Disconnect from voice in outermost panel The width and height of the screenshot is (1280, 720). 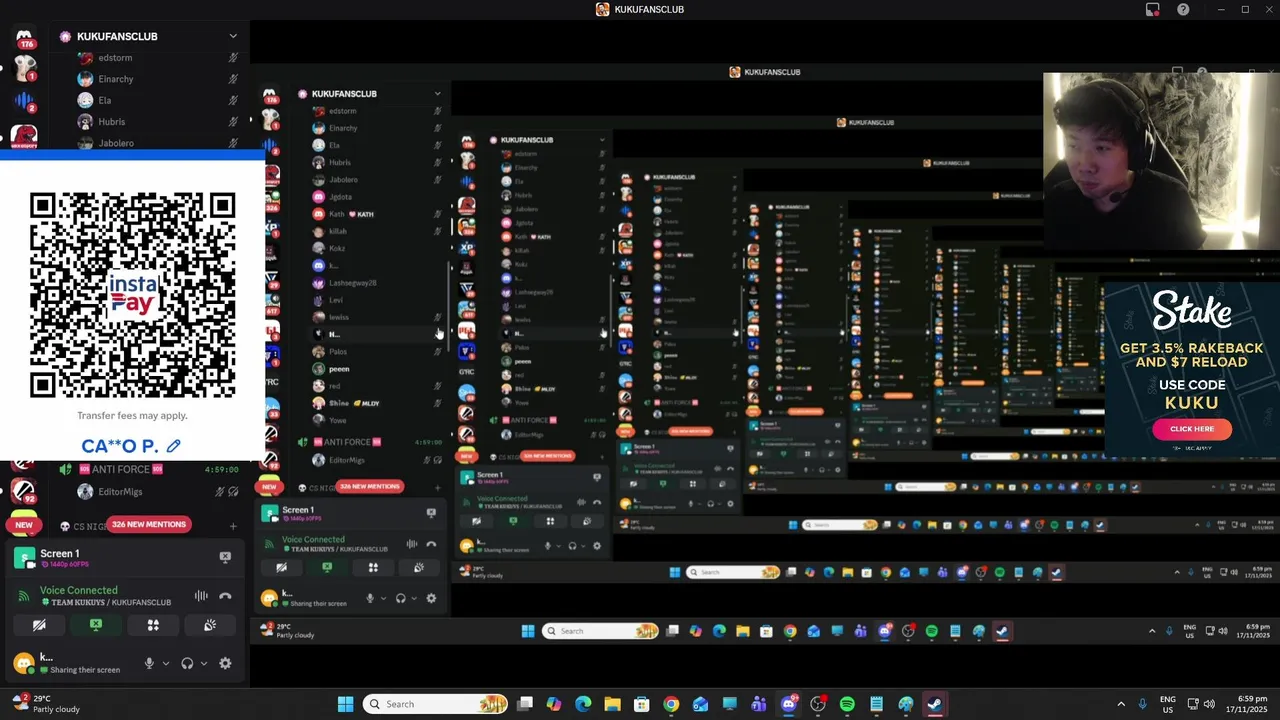coord(225,596)
